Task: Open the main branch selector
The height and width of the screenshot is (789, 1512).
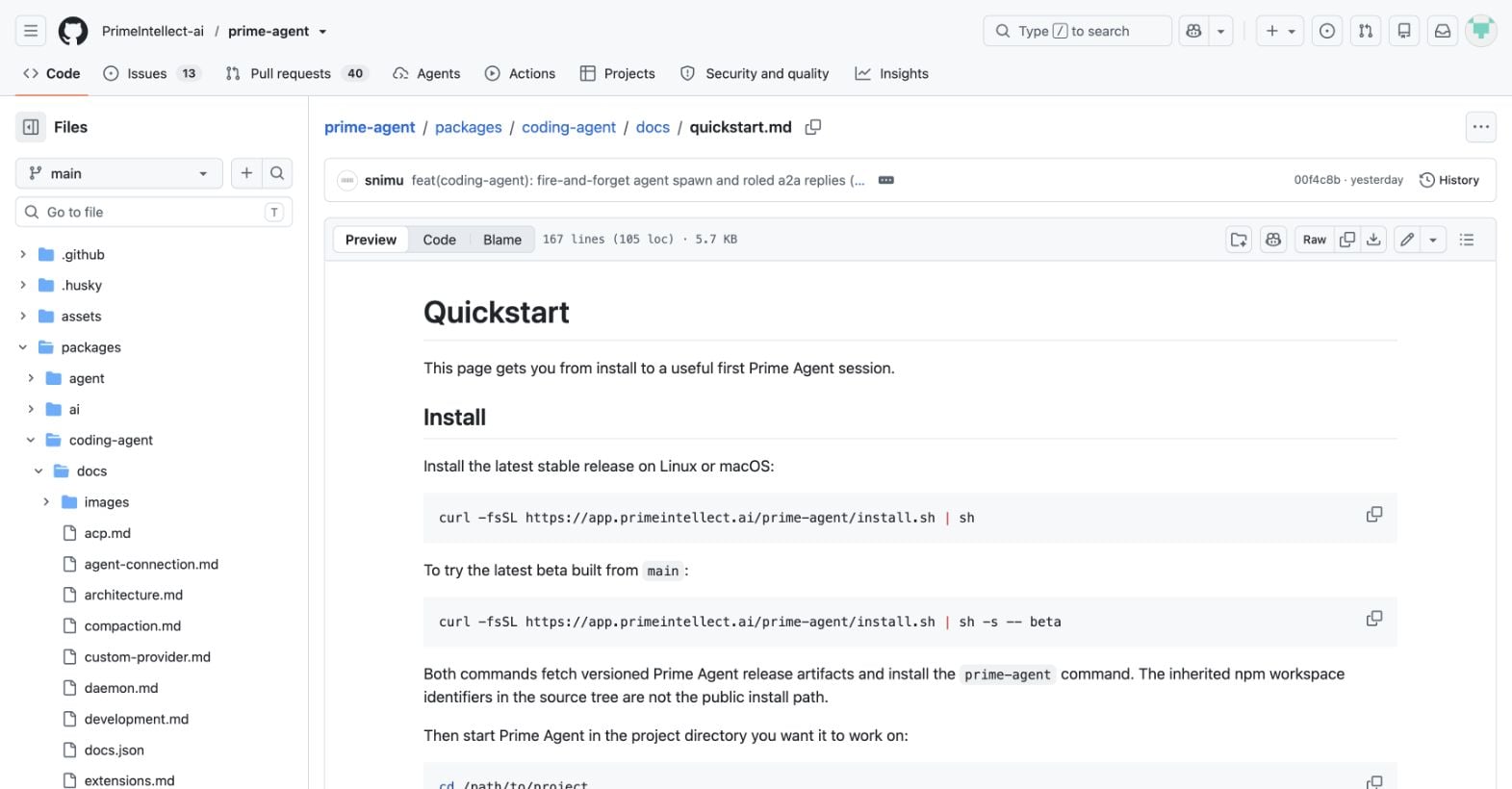Action: click(119, 173)
